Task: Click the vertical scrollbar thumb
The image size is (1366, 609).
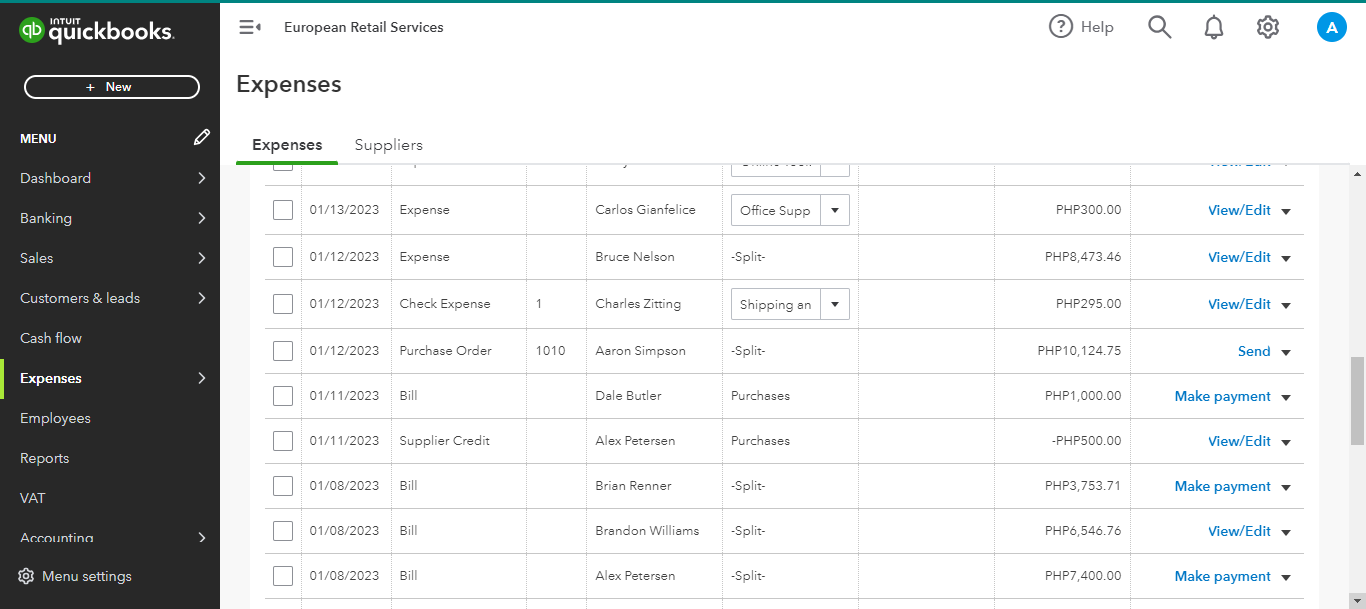Action: (x=1357, y=400)
